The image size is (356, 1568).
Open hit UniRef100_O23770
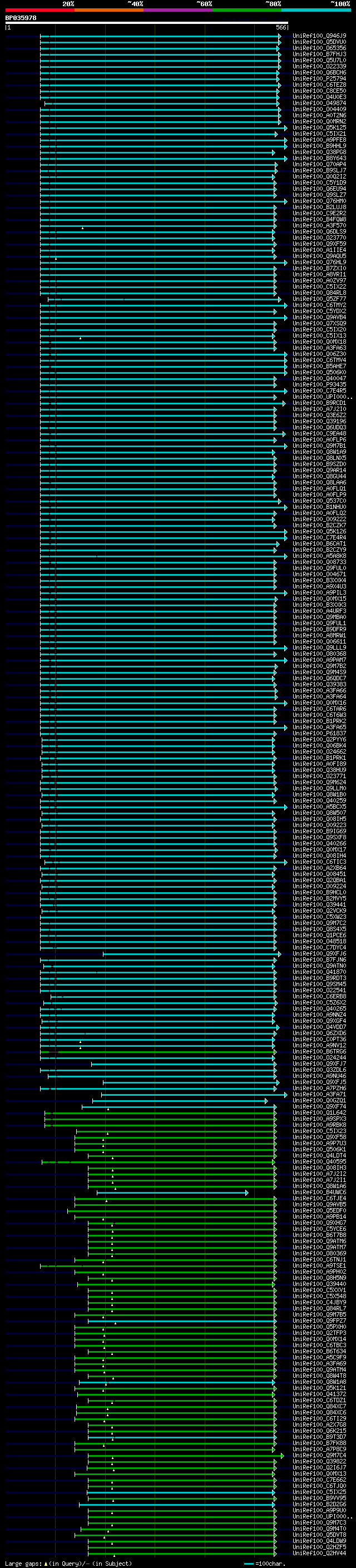coord(319,238)
